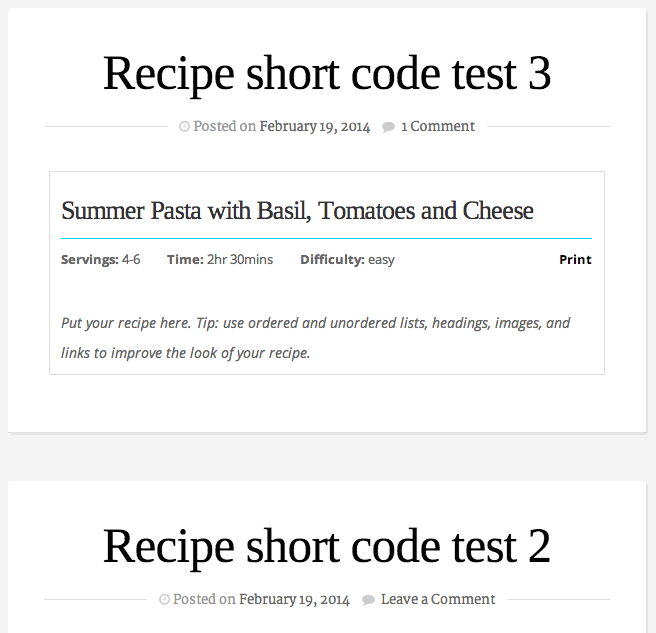This screenshot has width=656, height=633.
Task: Click the Print button in the recipe
Action: pyautogui.click(x=575, y=260)
